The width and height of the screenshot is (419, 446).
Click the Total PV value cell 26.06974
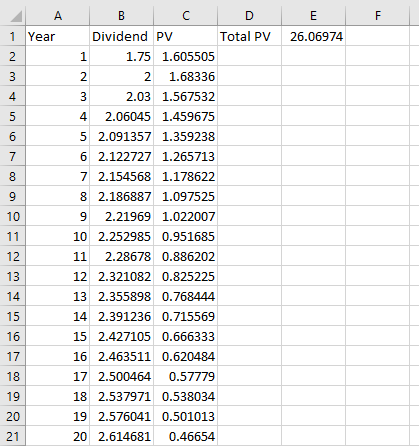pos(313,36)
